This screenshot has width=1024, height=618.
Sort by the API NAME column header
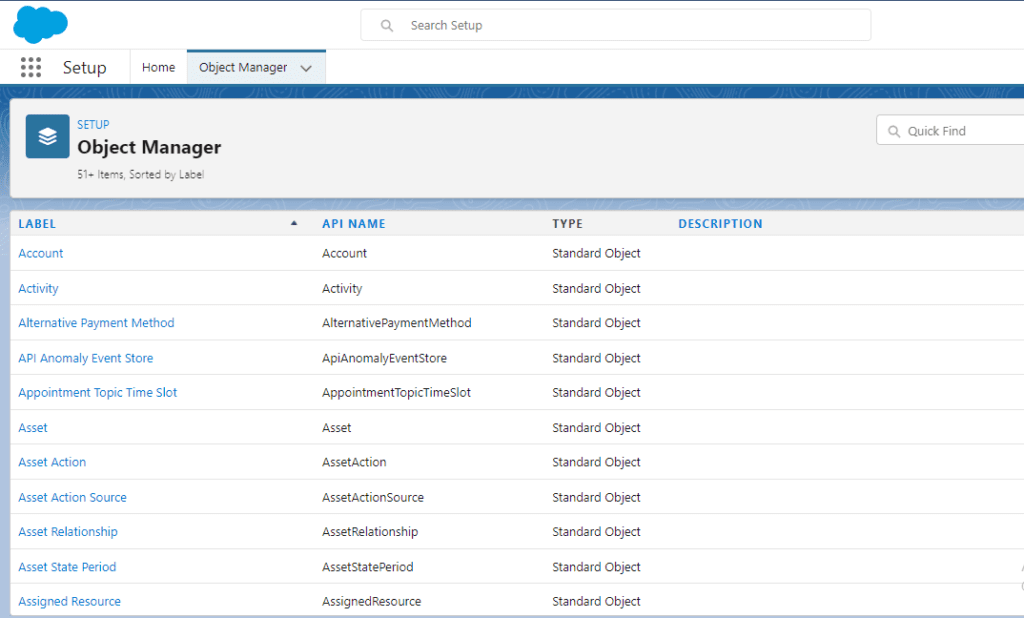click(x=354, y=223)
